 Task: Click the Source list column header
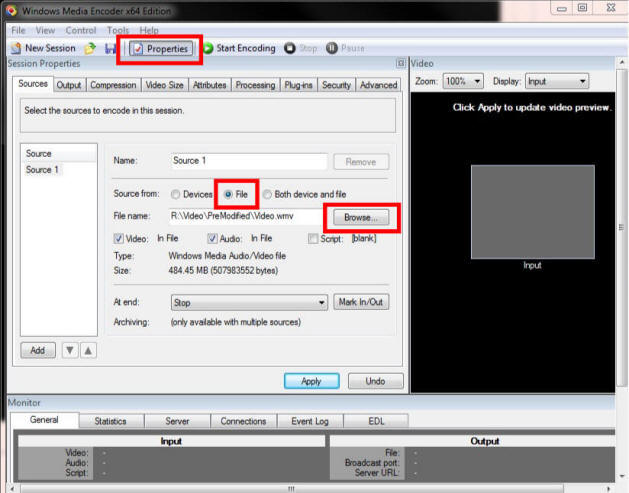59,154
